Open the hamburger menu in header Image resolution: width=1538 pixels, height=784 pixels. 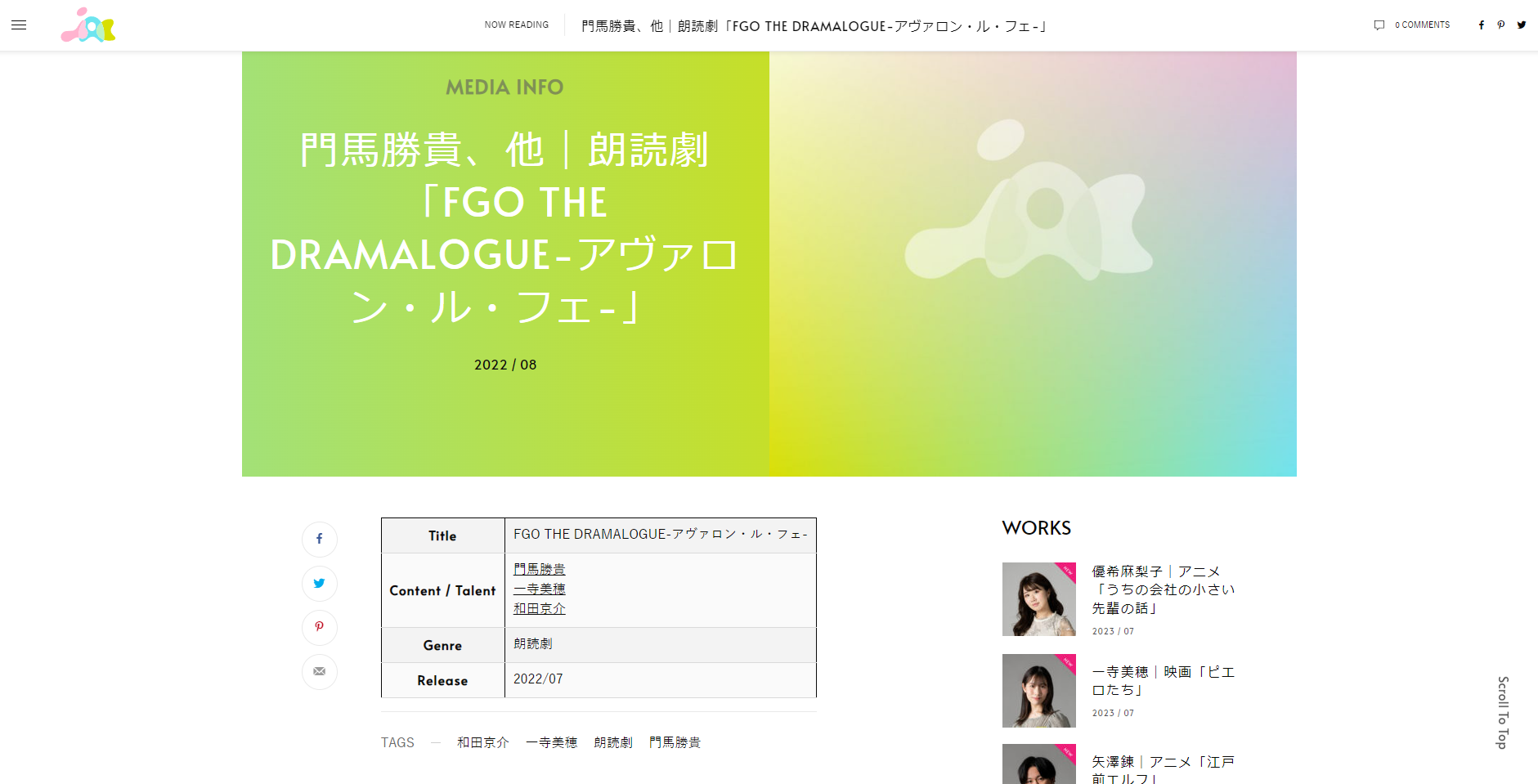click(19, 25)
